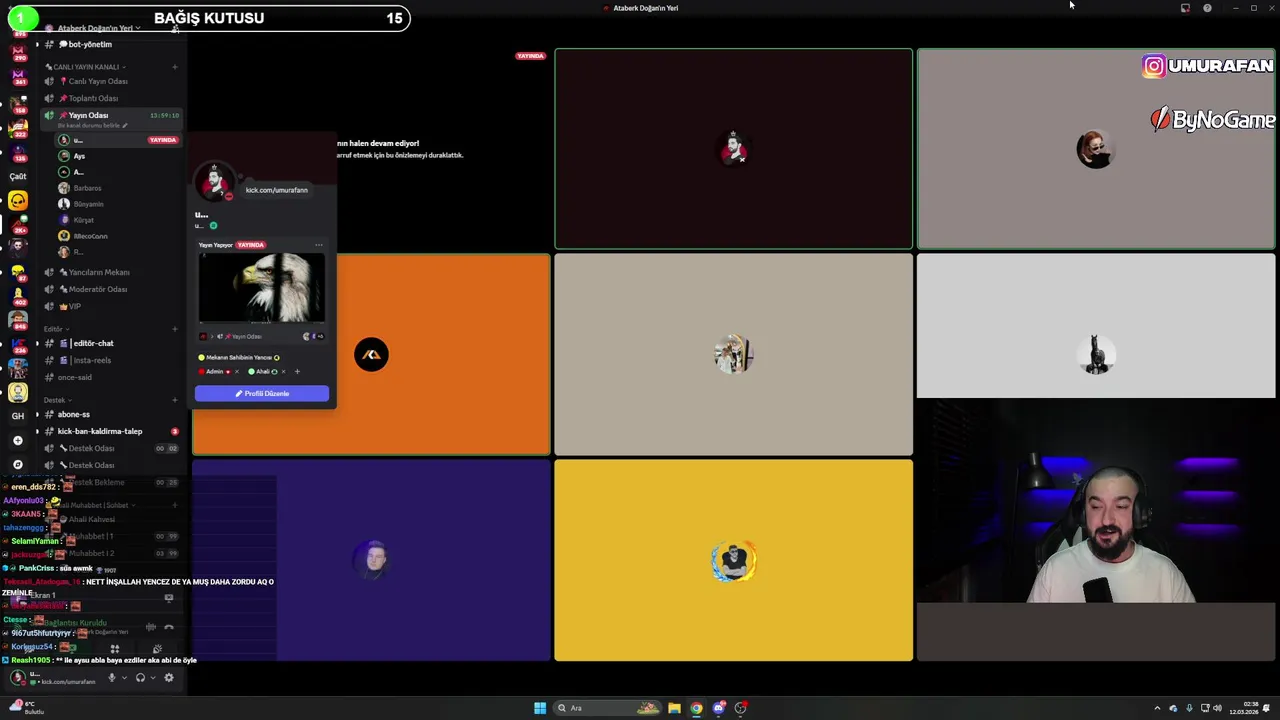Screen dimensions: 1280x720
Task: Open Discord from the taskbar
Action: click(718, 708)
